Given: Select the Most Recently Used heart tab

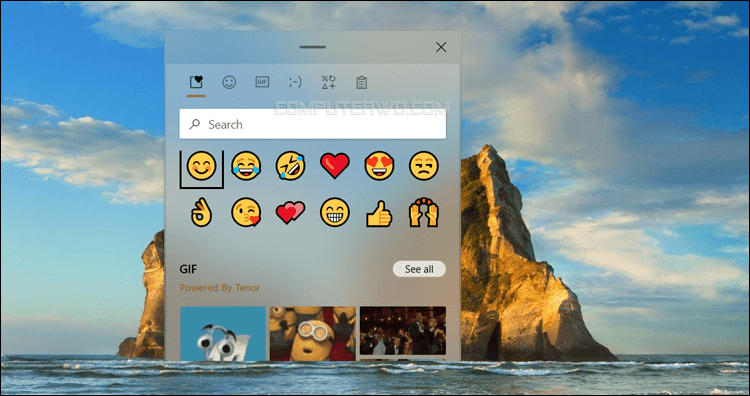Looking at the screenshot, I should coord(196,82).
